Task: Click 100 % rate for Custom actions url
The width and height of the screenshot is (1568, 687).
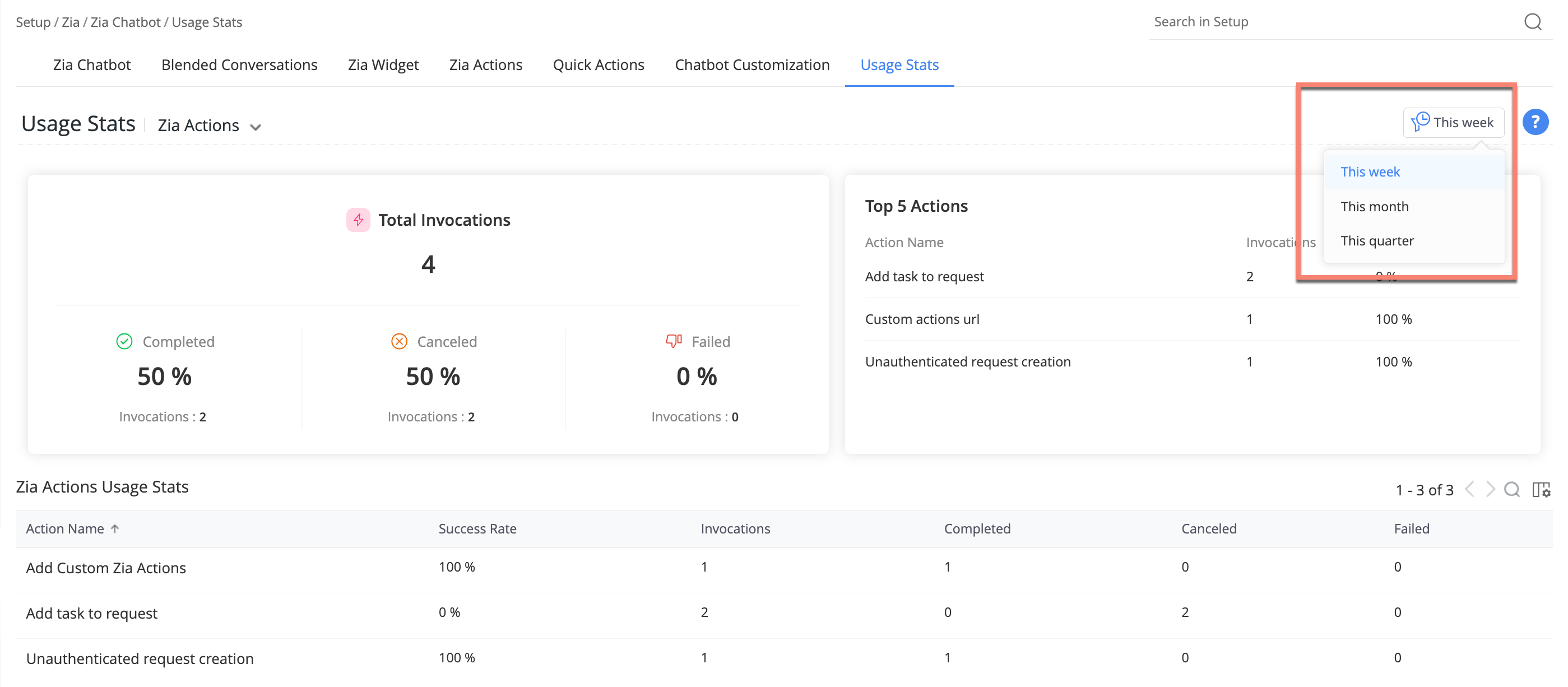Action: pyautogui.click(x=1393, y=319)
